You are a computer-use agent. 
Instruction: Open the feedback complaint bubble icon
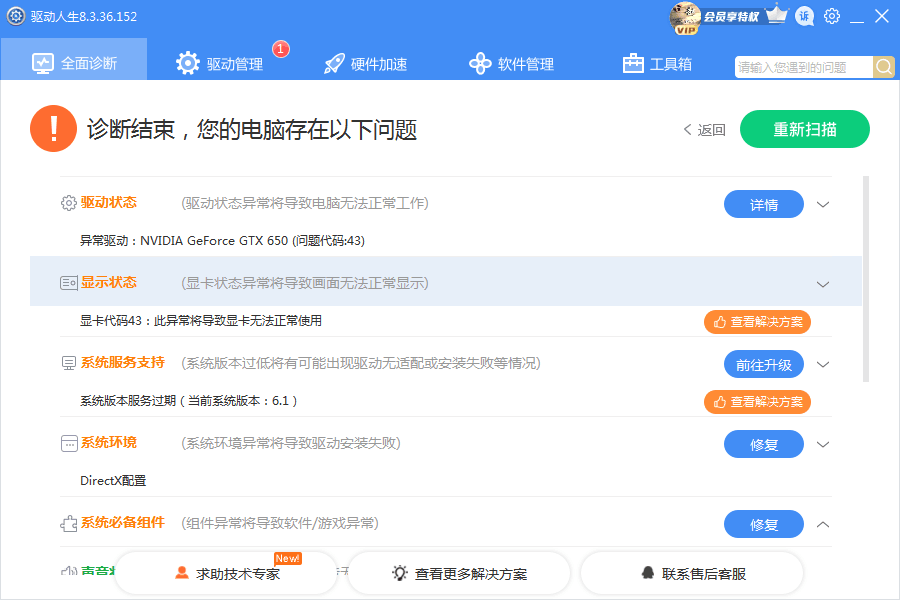tap(805, 16)
